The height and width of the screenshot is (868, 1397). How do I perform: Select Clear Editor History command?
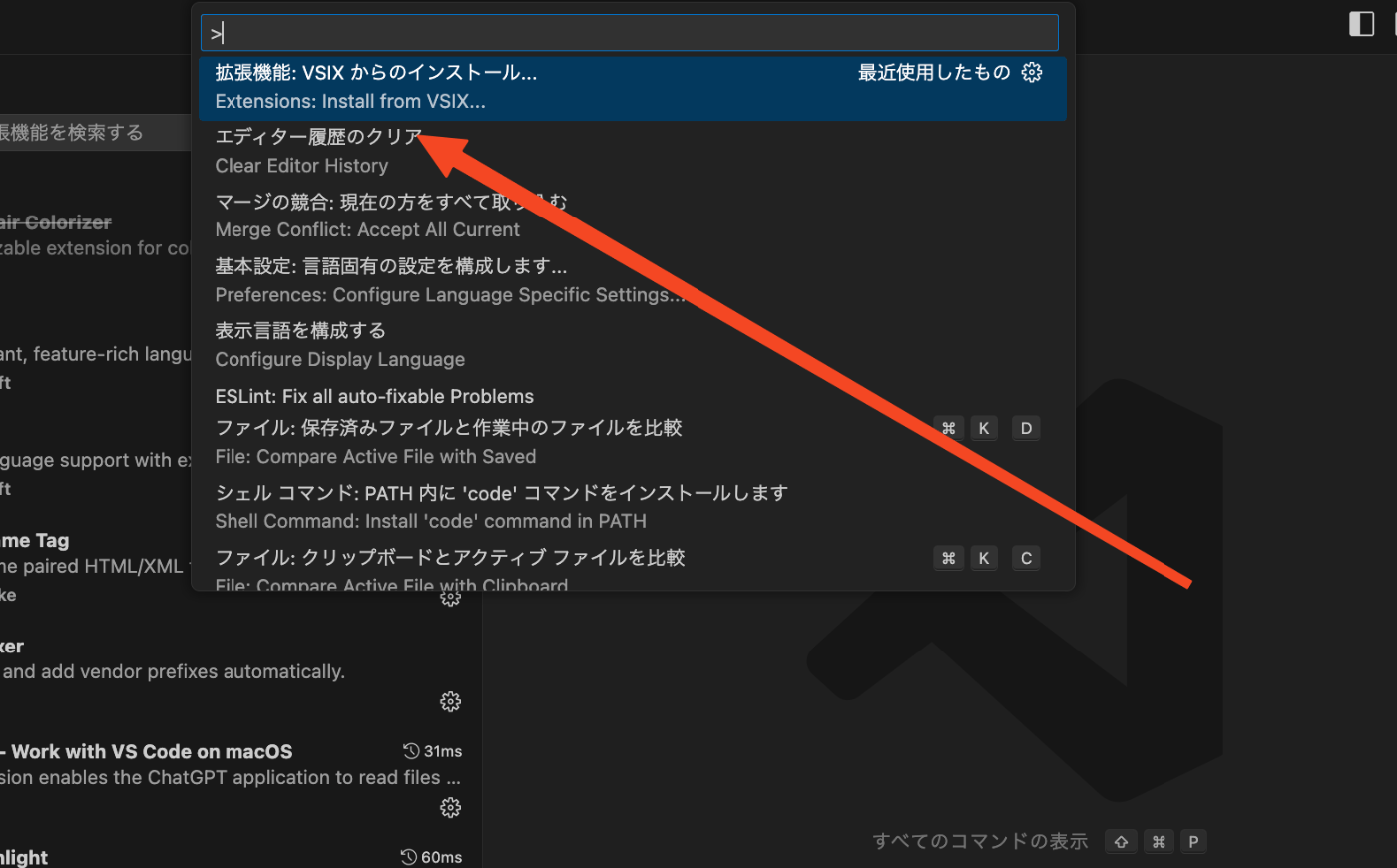[633, 152]
